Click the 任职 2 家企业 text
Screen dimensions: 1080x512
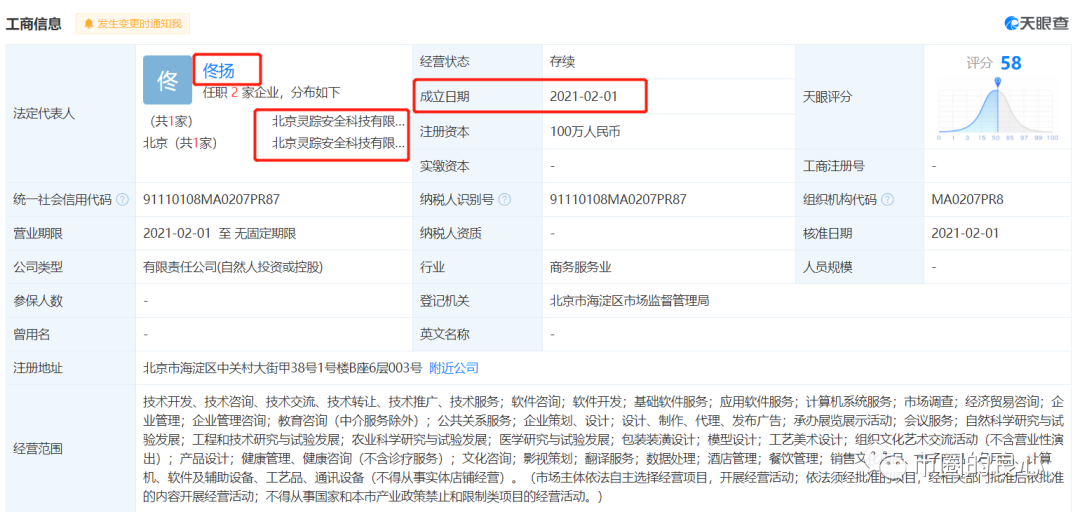[271, 92]
